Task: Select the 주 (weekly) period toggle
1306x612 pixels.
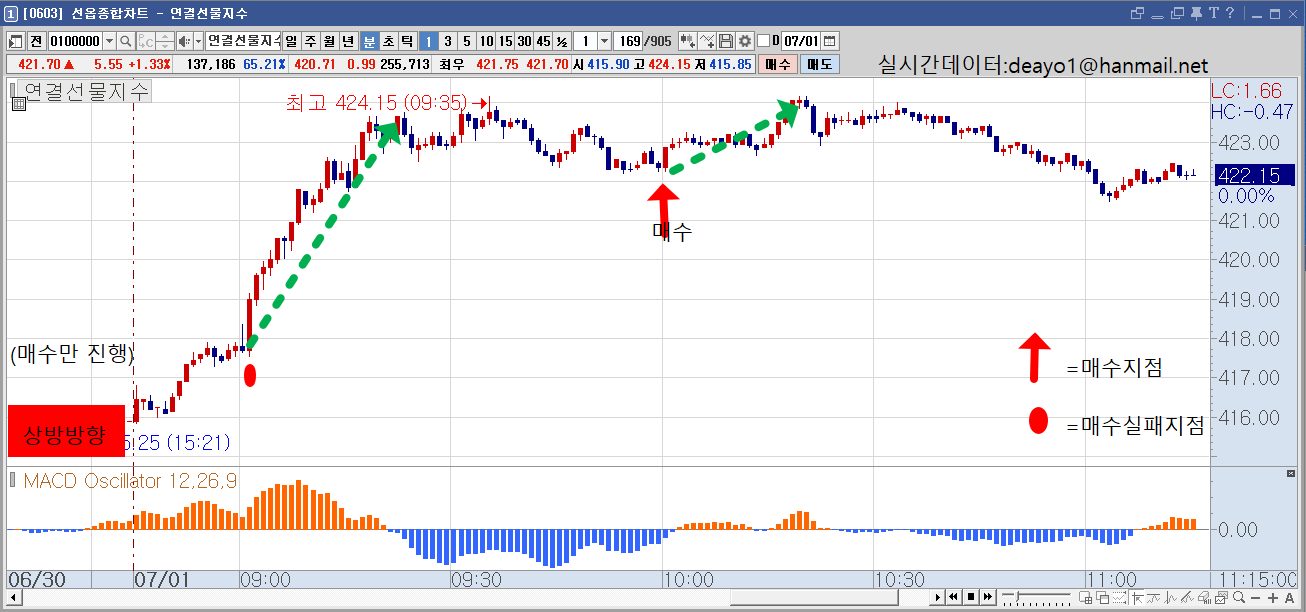Action: [310, 41]
